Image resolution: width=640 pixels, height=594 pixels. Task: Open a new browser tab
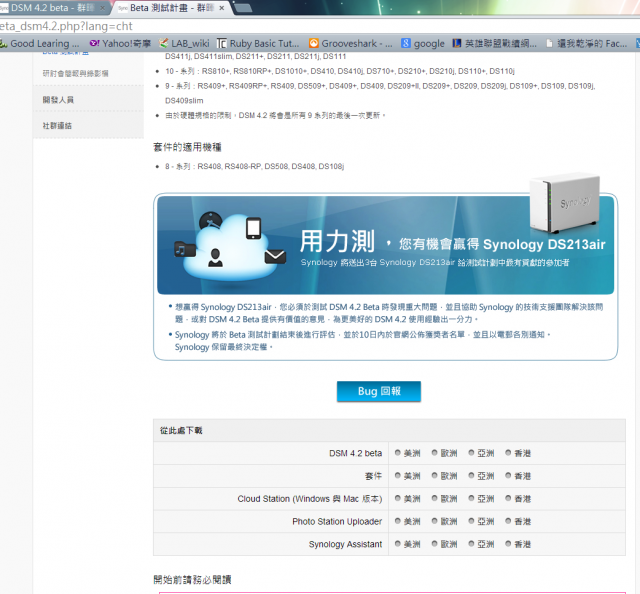click(x=244, y=8)
